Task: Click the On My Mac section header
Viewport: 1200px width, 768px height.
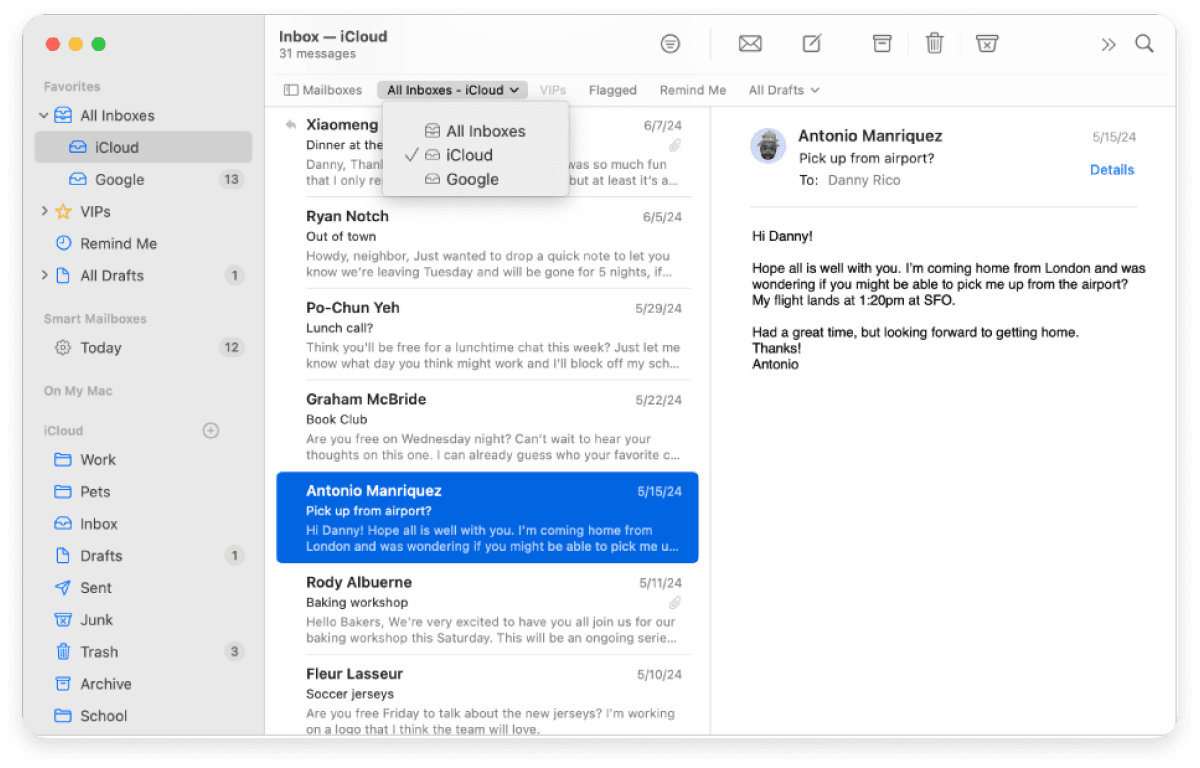Action: [78, 391]
